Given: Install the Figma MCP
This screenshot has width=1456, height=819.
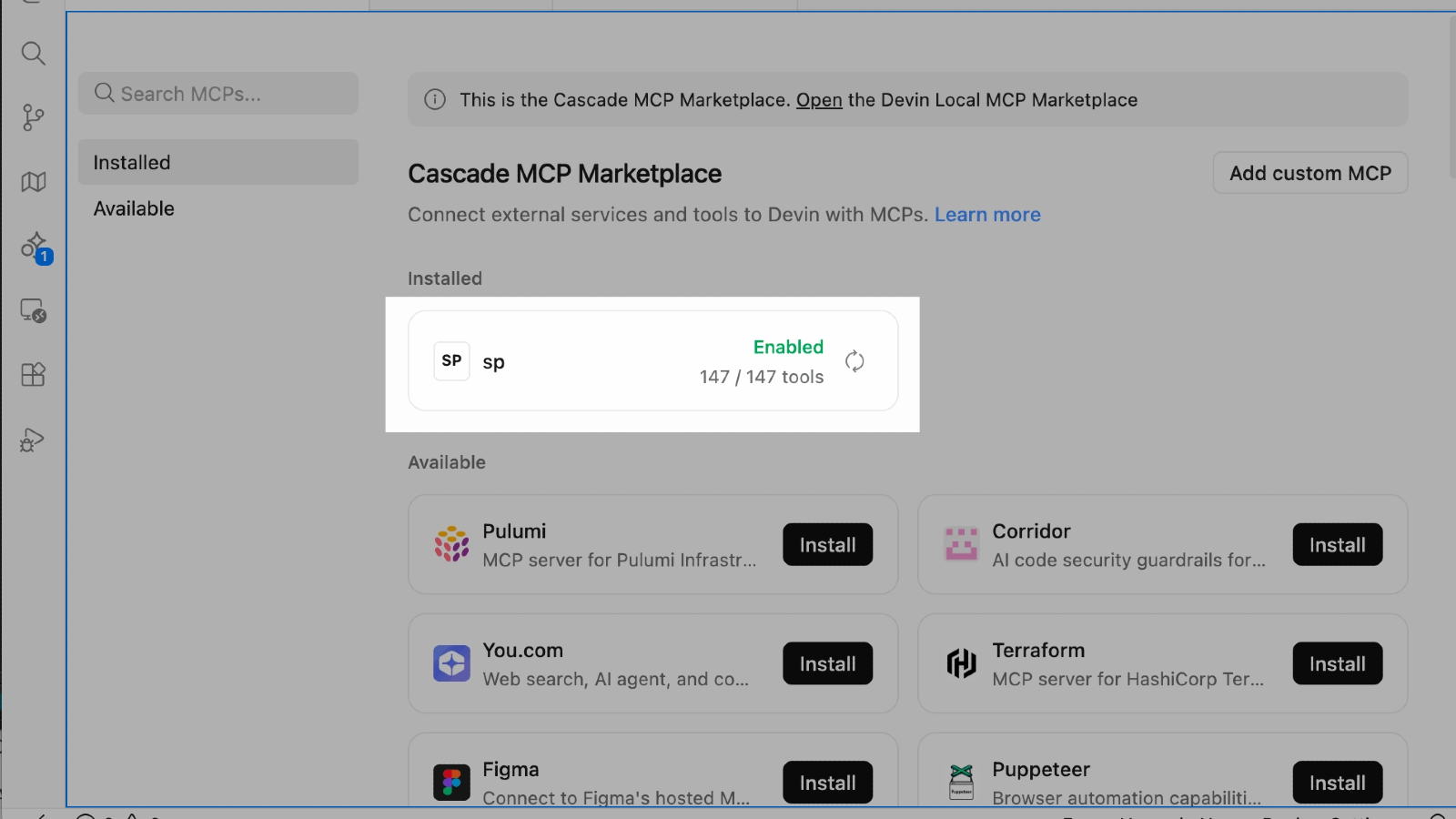Looking at the screenshot, I should pos(827,783).
